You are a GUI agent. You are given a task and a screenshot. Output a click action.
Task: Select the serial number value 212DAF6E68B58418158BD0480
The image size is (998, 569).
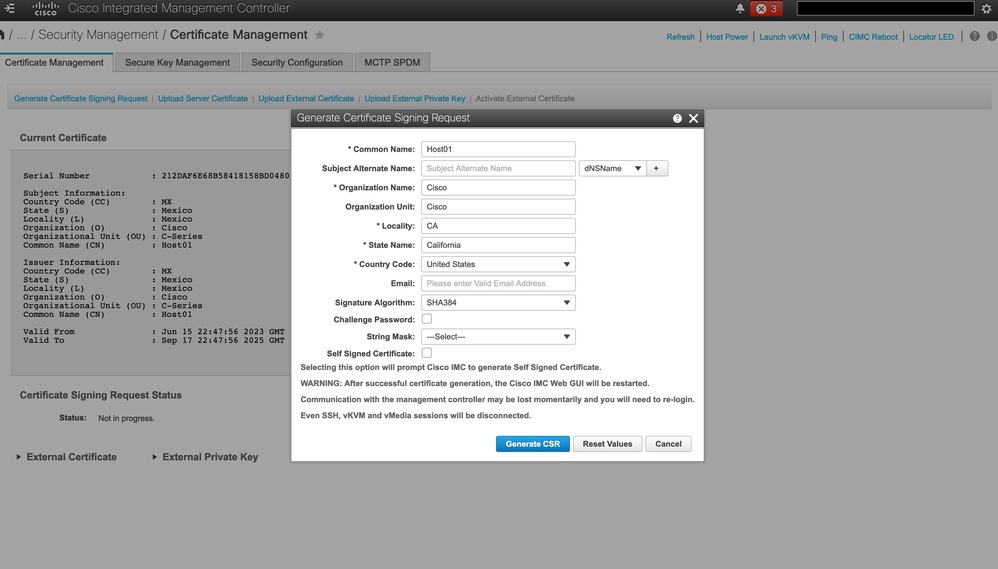point(225,176)
